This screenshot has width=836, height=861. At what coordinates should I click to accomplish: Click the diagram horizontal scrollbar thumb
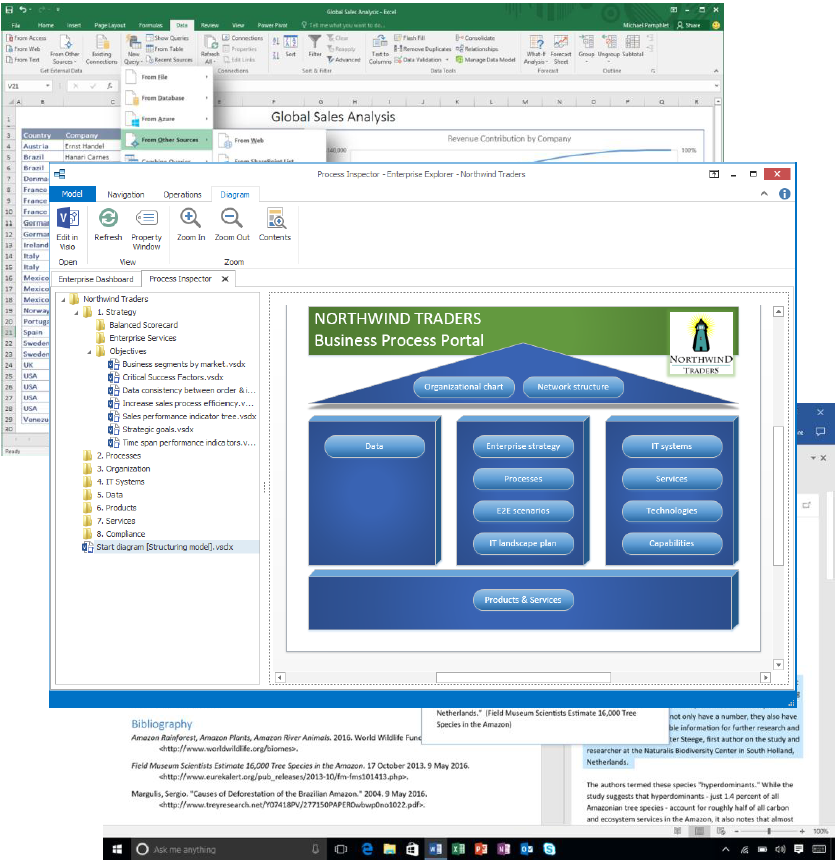click(x=523, y=678)
